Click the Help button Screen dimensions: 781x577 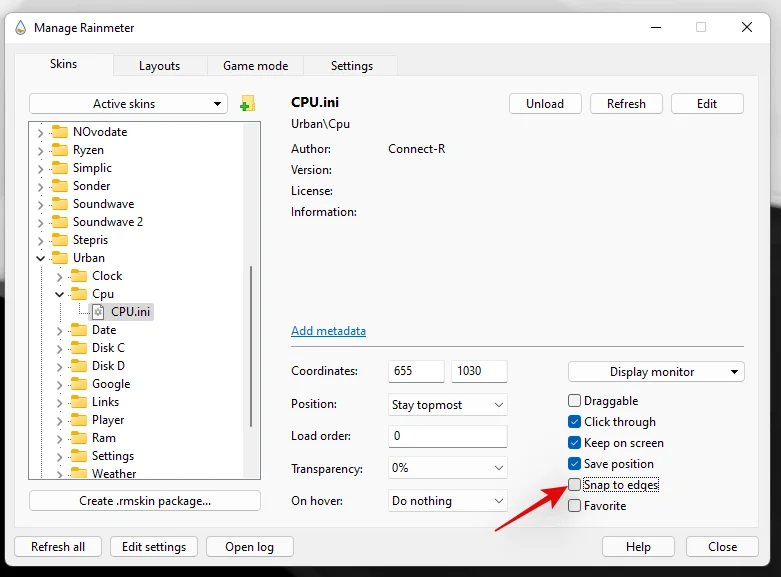pos(638,547)
